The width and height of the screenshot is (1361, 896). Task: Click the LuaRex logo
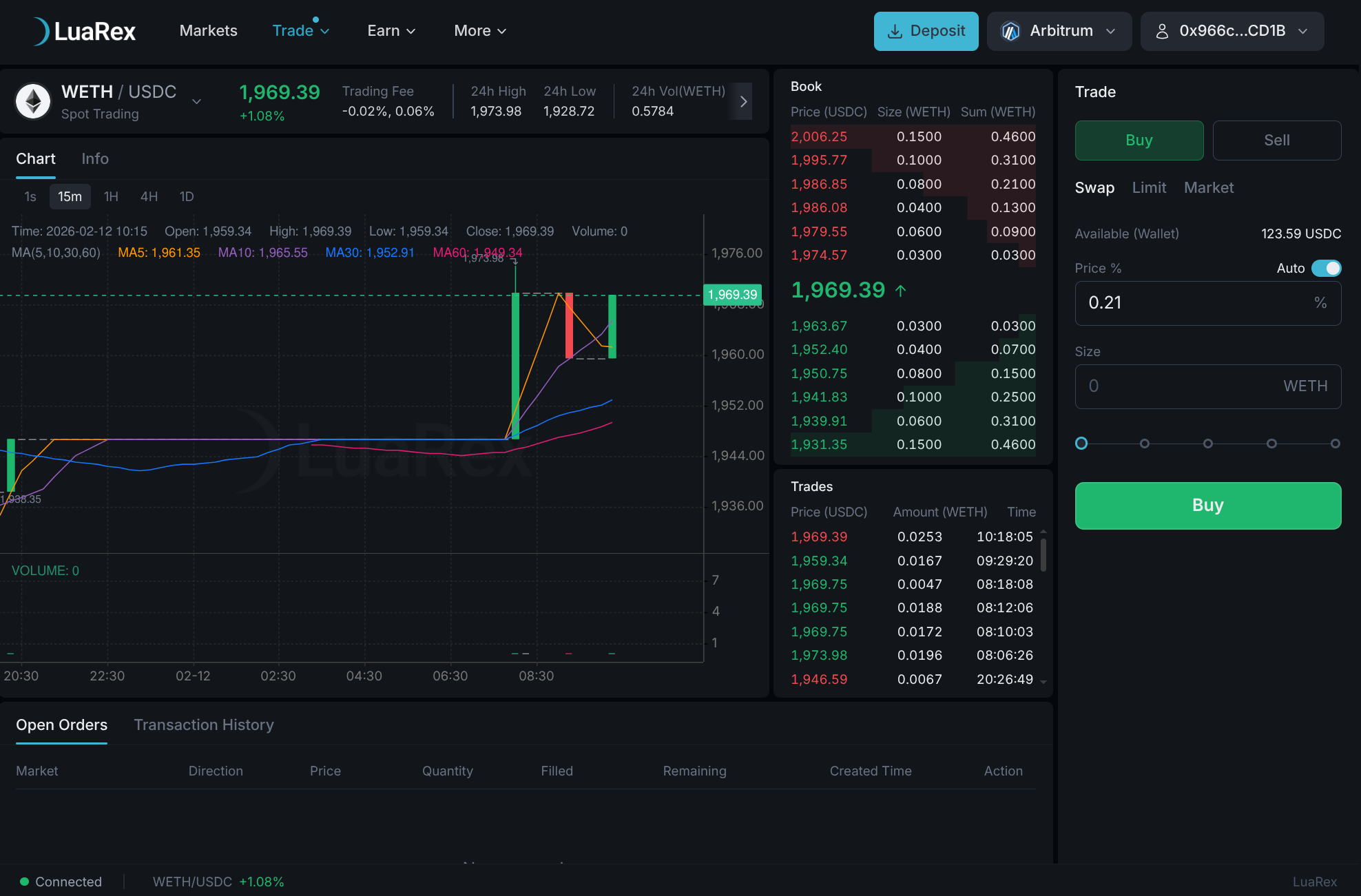tap(84, 31)
